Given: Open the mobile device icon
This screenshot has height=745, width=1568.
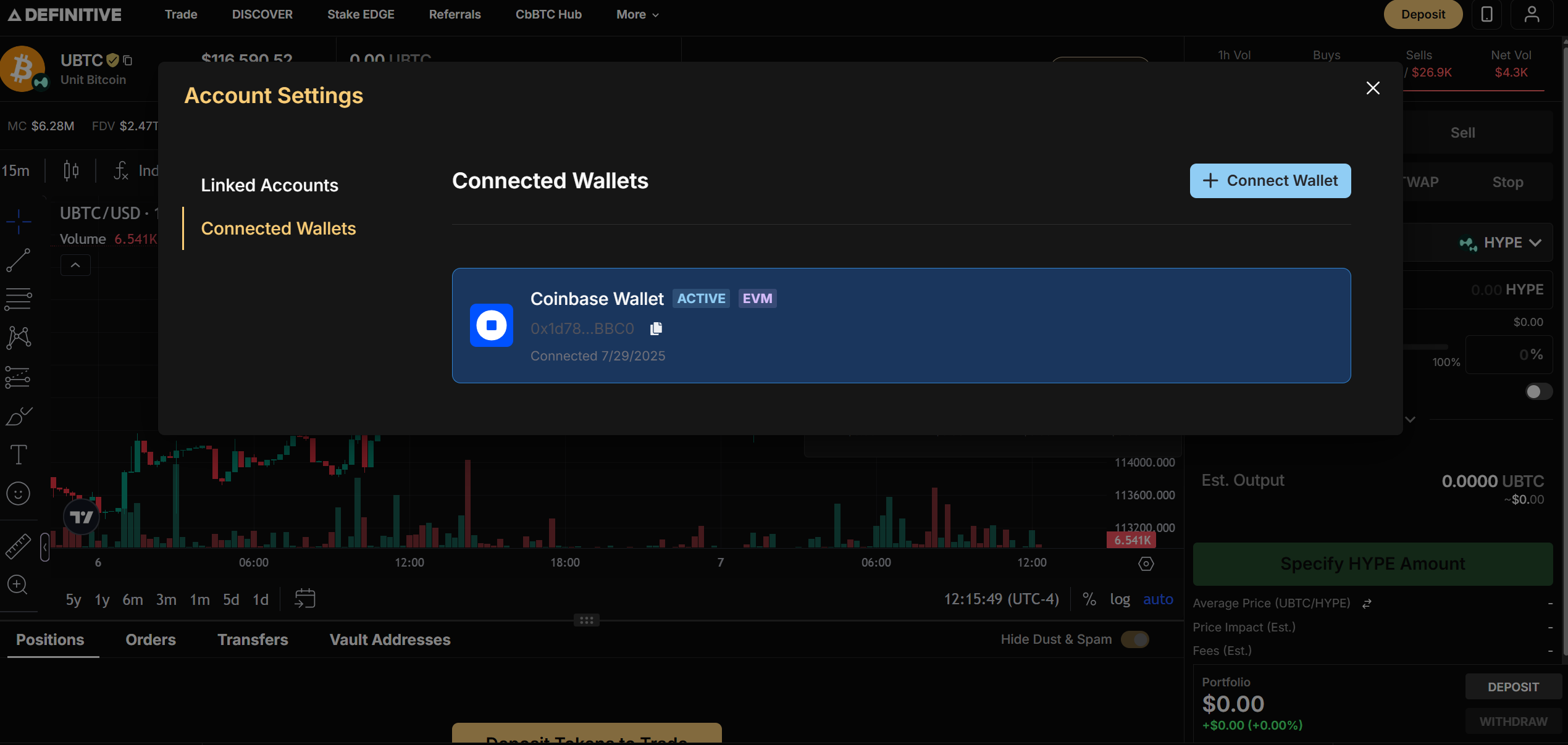Looking at the screenshot, I should click(x=1486, y=14).
